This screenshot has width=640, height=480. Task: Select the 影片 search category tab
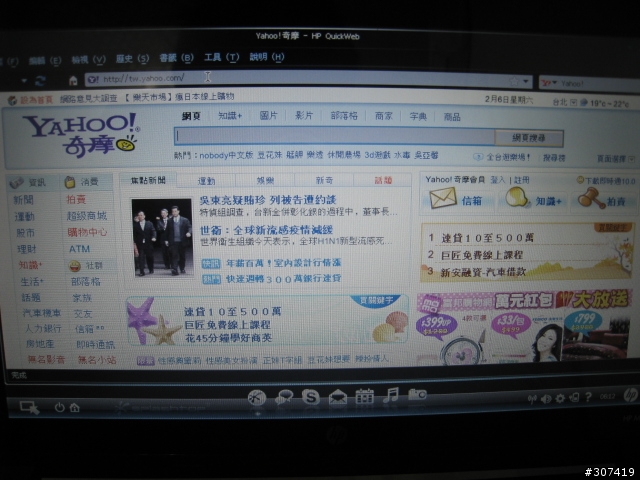(x=304, y=116)
